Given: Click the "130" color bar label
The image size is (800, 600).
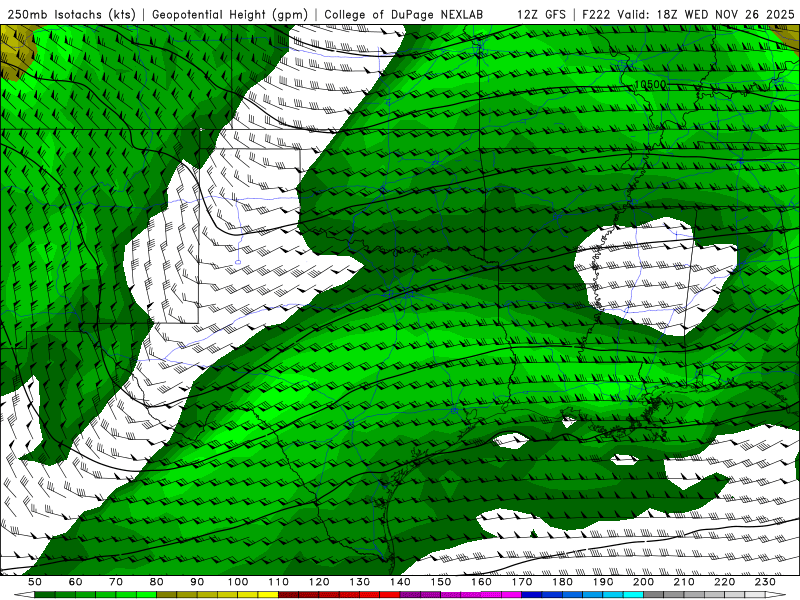Looking at the screenshot, I should [x=360, y=582].
